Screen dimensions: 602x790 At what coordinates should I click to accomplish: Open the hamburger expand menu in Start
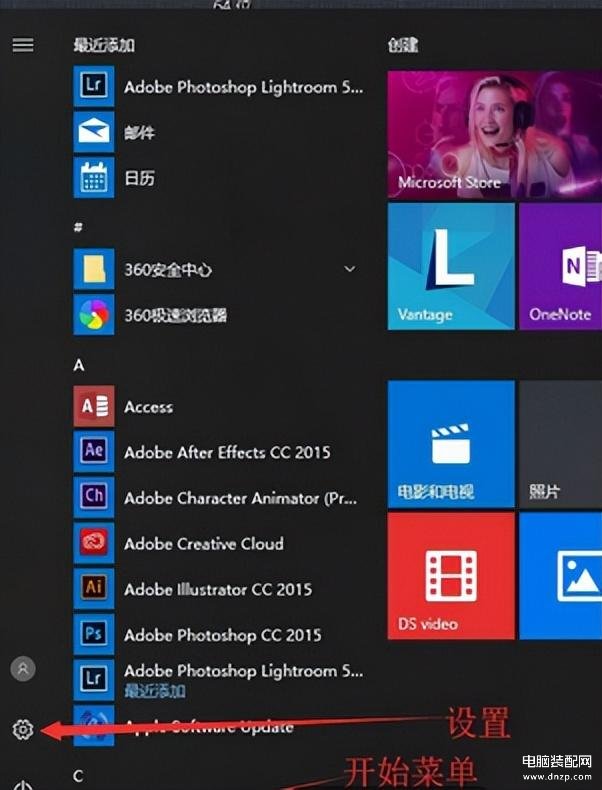pos(23,45)
